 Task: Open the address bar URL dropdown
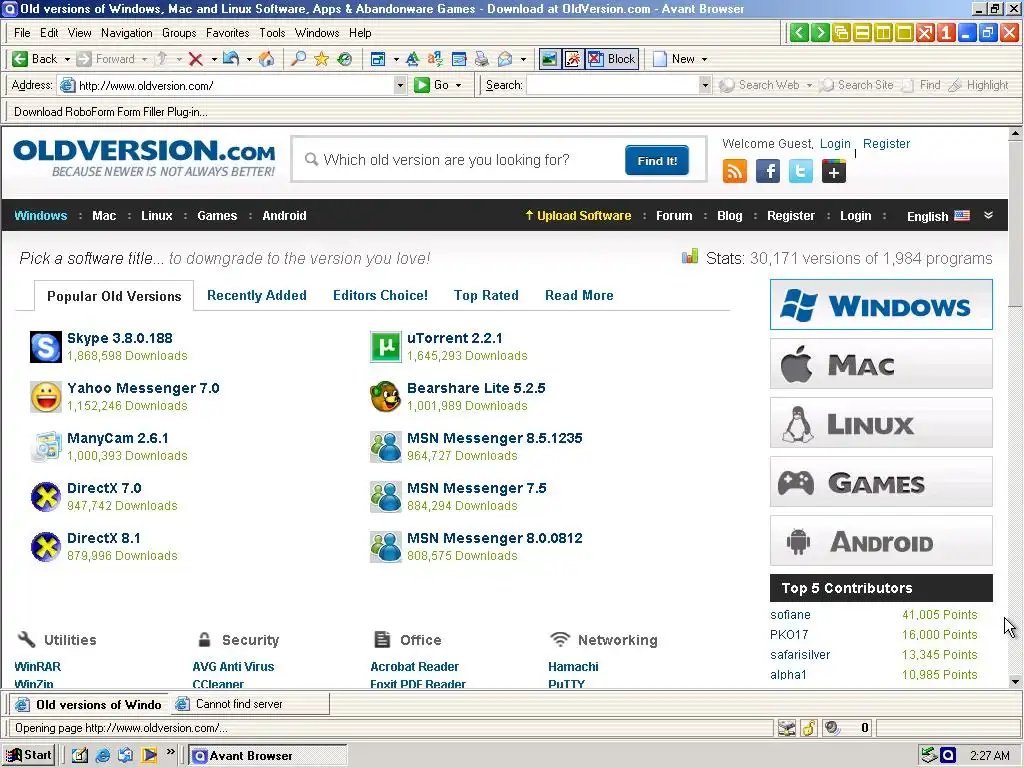point(400,86)
